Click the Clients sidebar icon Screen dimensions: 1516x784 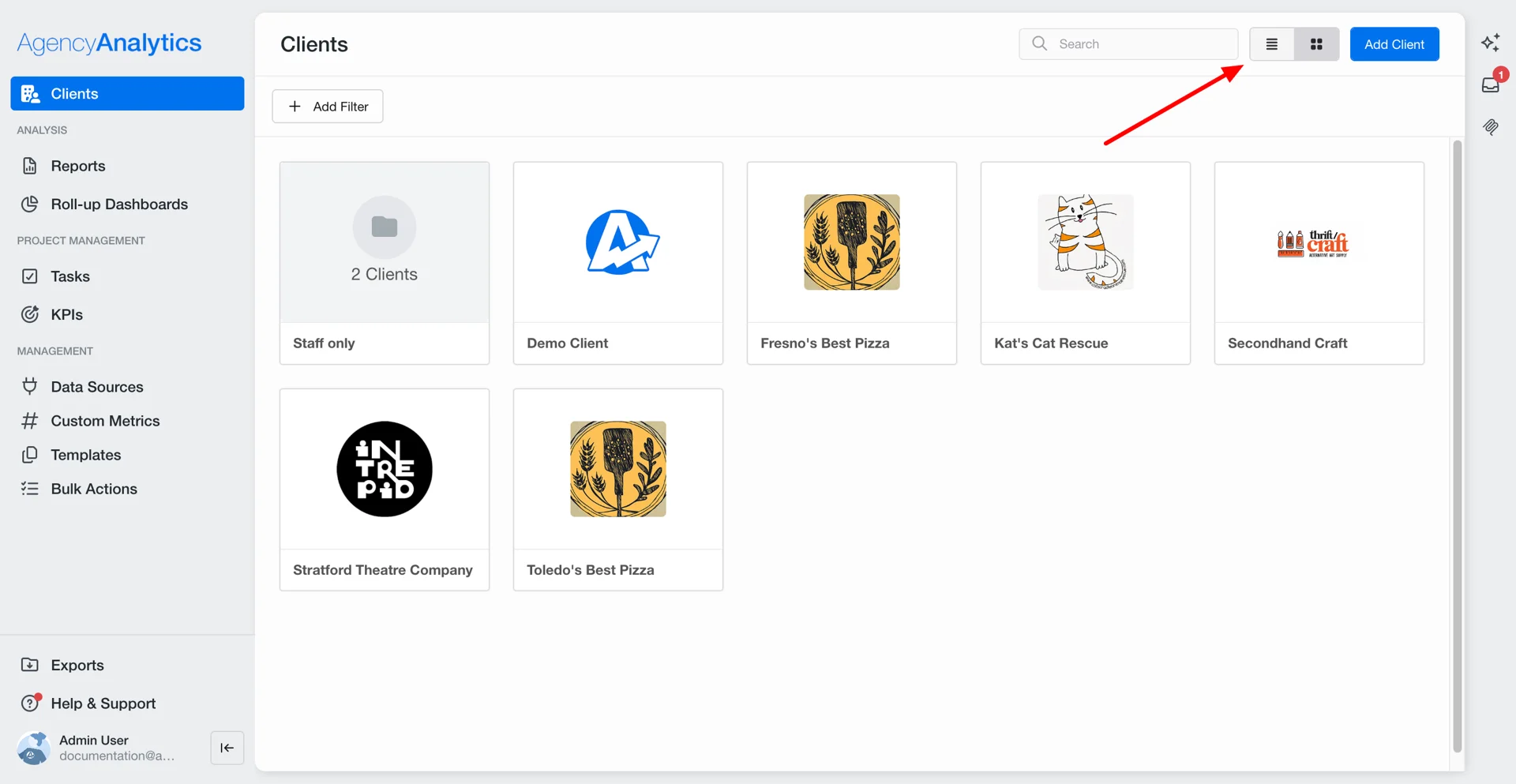(30, 94)
